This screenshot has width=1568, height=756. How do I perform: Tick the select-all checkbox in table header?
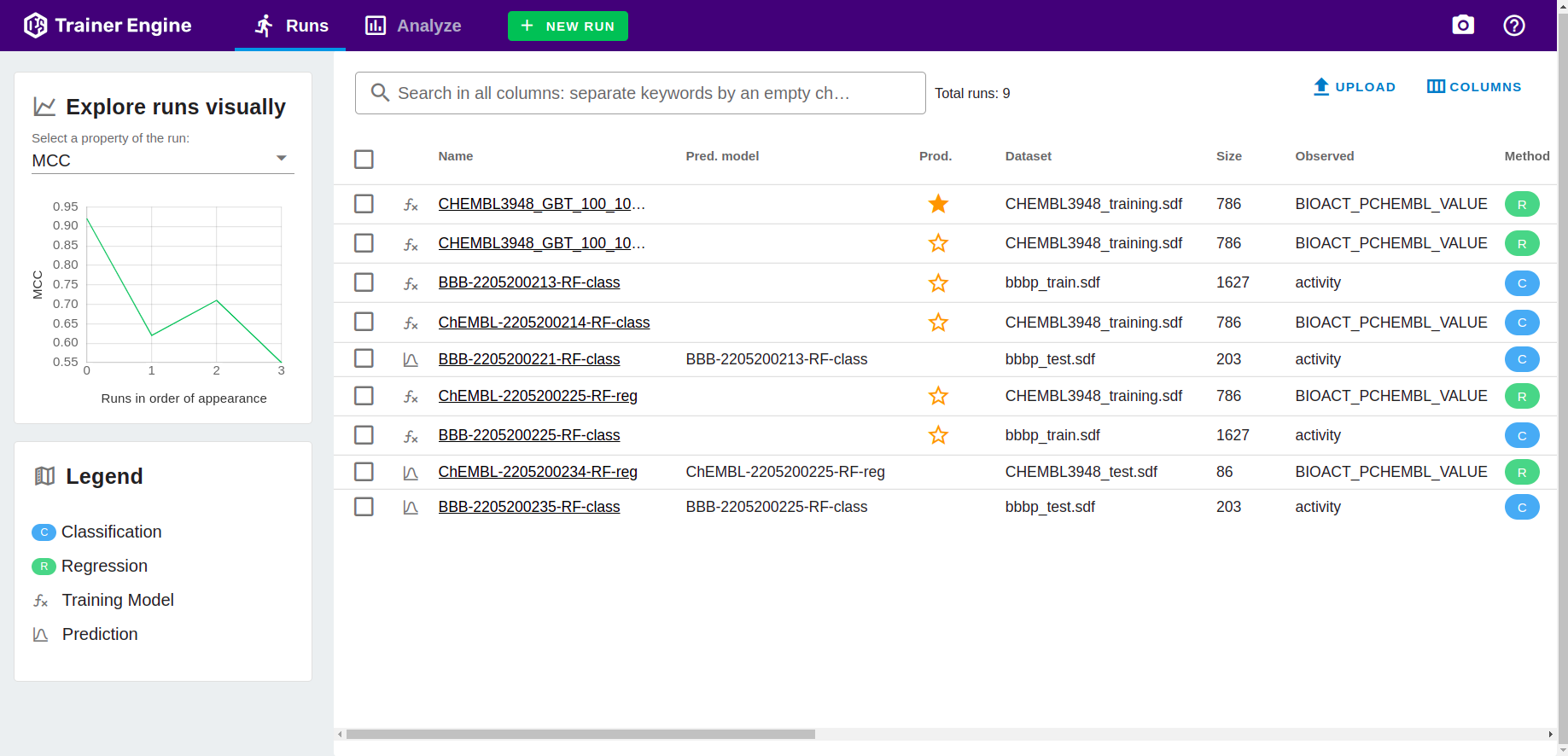[364, 160]
